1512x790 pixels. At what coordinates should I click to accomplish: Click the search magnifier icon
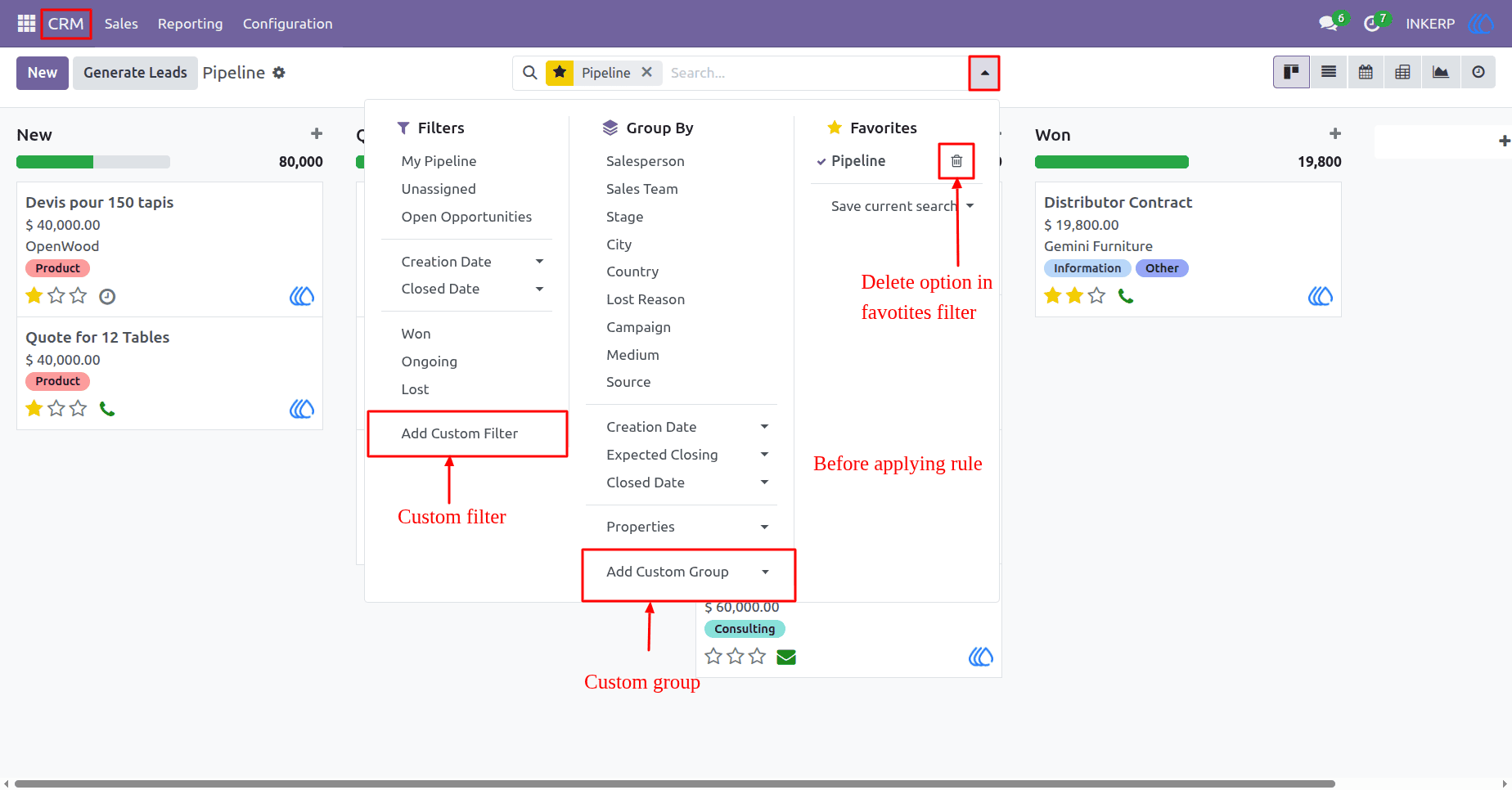click(x=530, y=73)
